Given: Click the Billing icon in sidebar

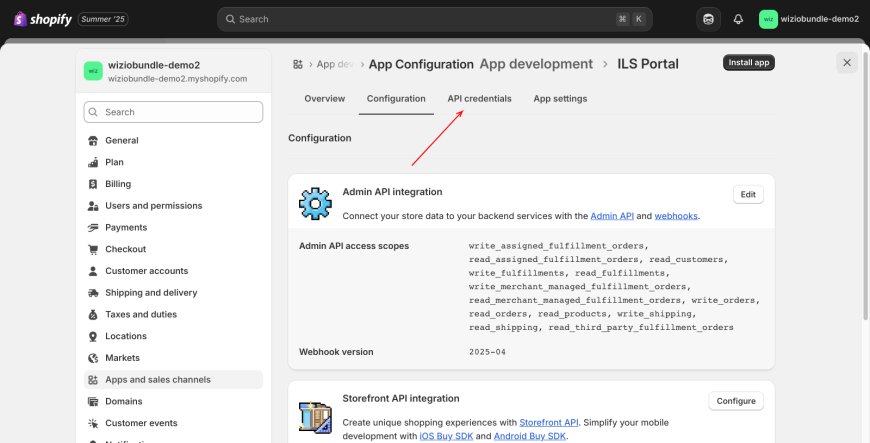Looking at the screenshot, I should pos(93,184).
